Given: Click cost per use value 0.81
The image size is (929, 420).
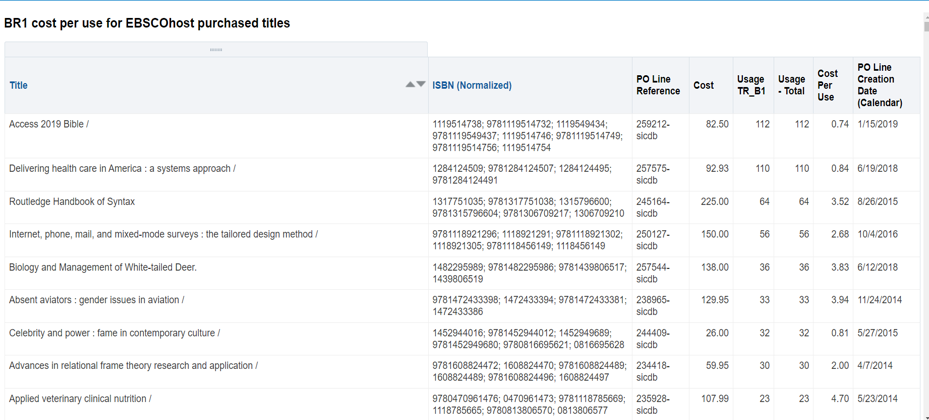Looking at the screenshot, I should 840,334.
